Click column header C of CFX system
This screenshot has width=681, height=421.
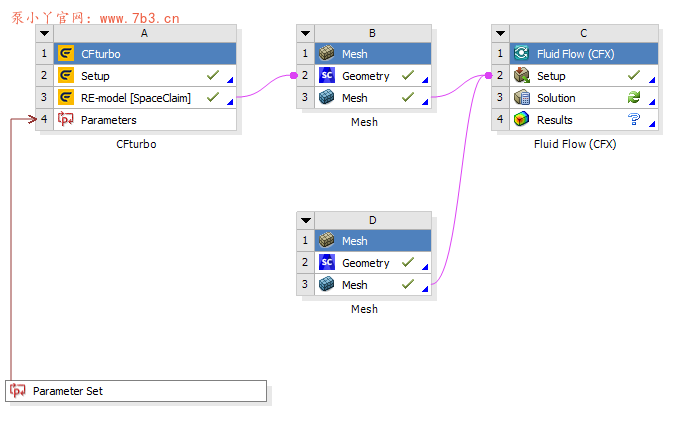click(x=584, y=33)
